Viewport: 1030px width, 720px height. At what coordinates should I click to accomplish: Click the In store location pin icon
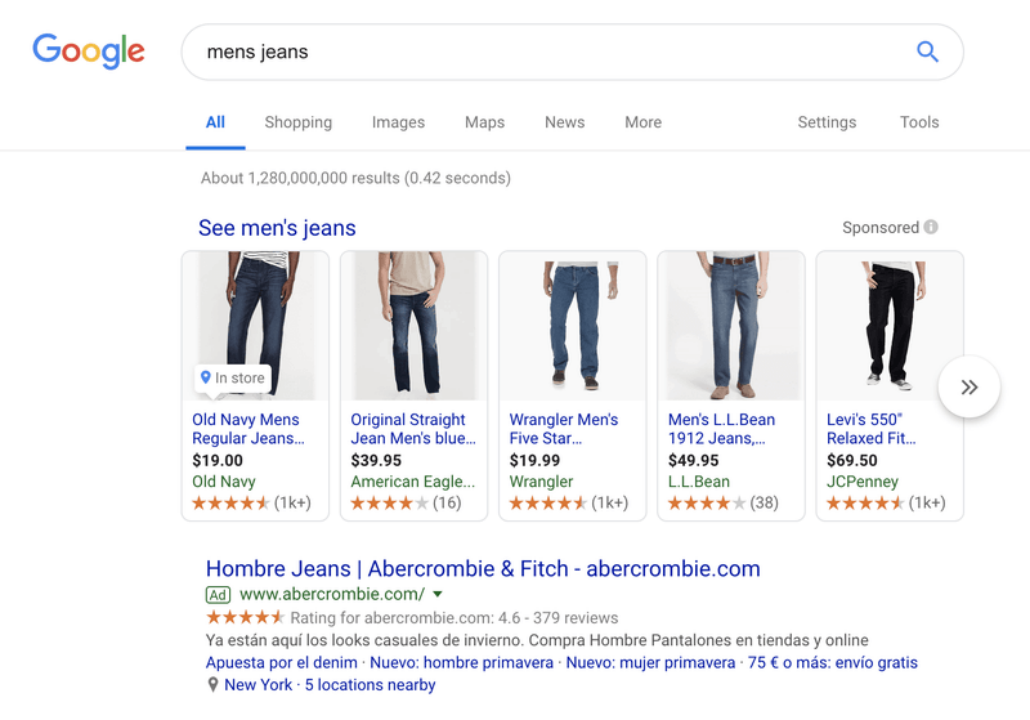204,378
